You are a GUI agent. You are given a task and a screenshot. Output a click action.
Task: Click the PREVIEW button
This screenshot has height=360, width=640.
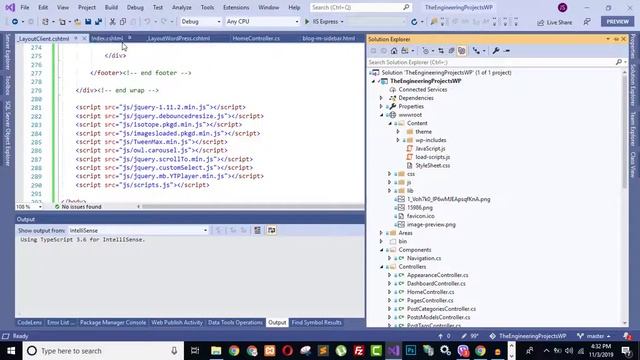[617, 22]
